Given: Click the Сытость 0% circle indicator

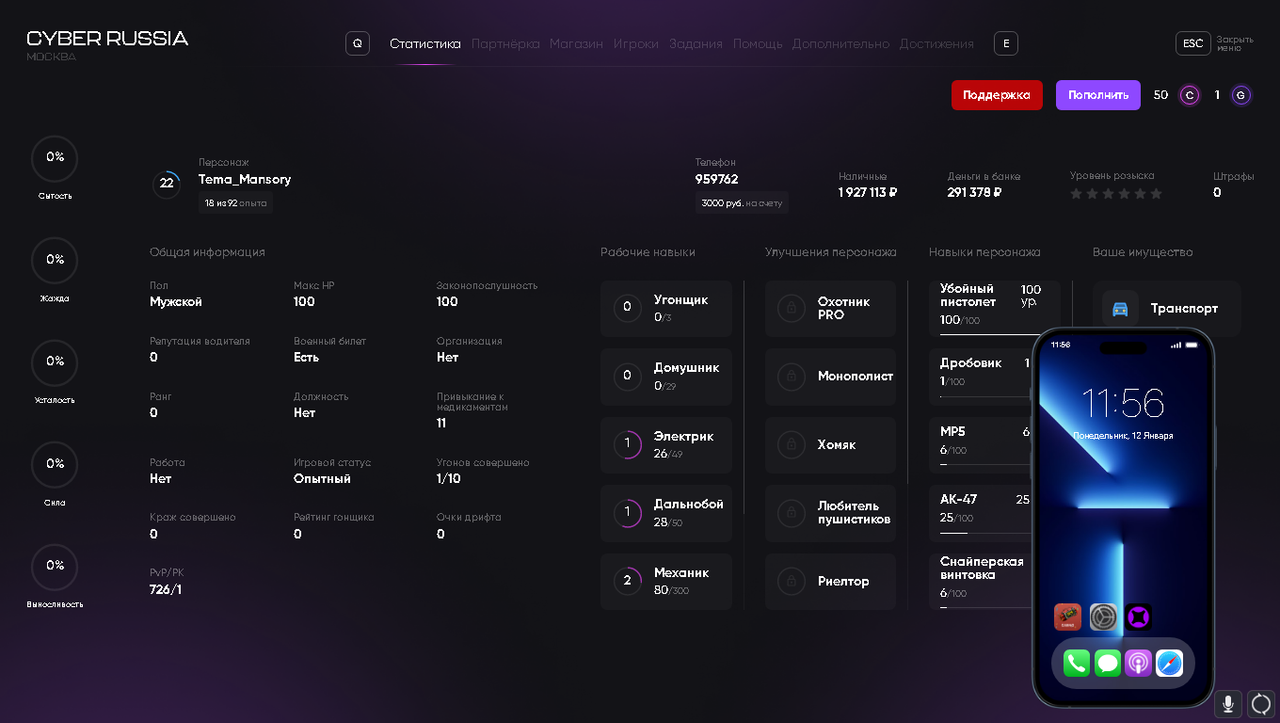Looking at the screenshot, I should [55, 157].
